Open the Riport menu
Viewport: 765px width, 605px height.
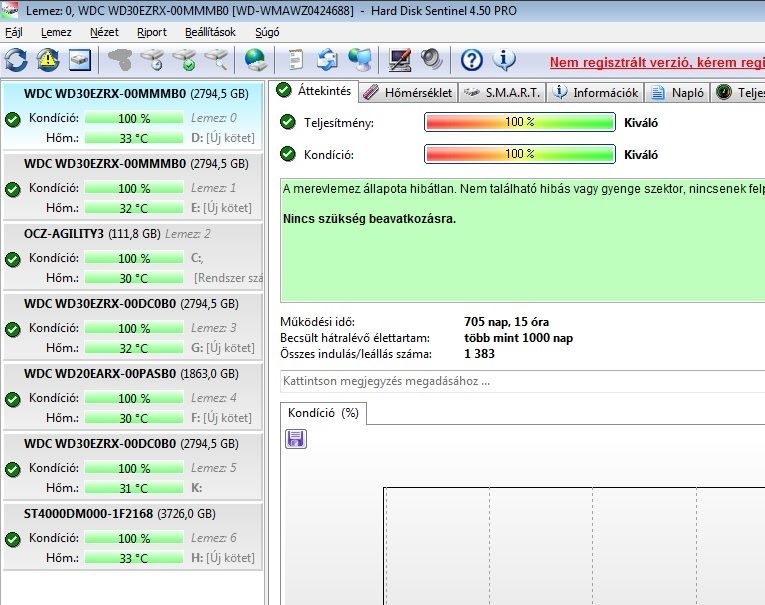(x=152, y=32)
